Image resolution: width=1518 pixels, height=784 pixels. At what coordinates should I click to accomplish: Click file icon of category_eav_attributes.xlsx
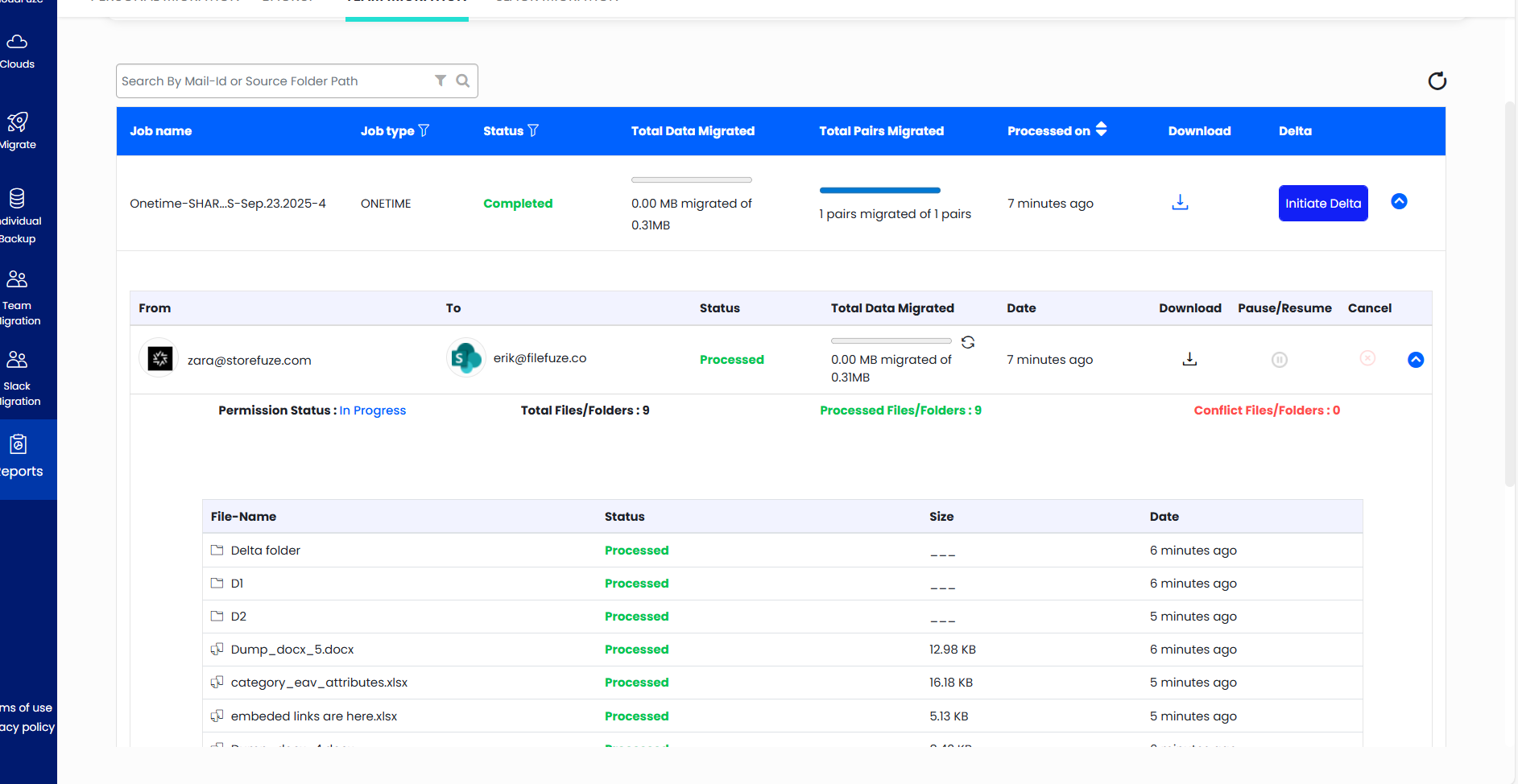[217, 682]
